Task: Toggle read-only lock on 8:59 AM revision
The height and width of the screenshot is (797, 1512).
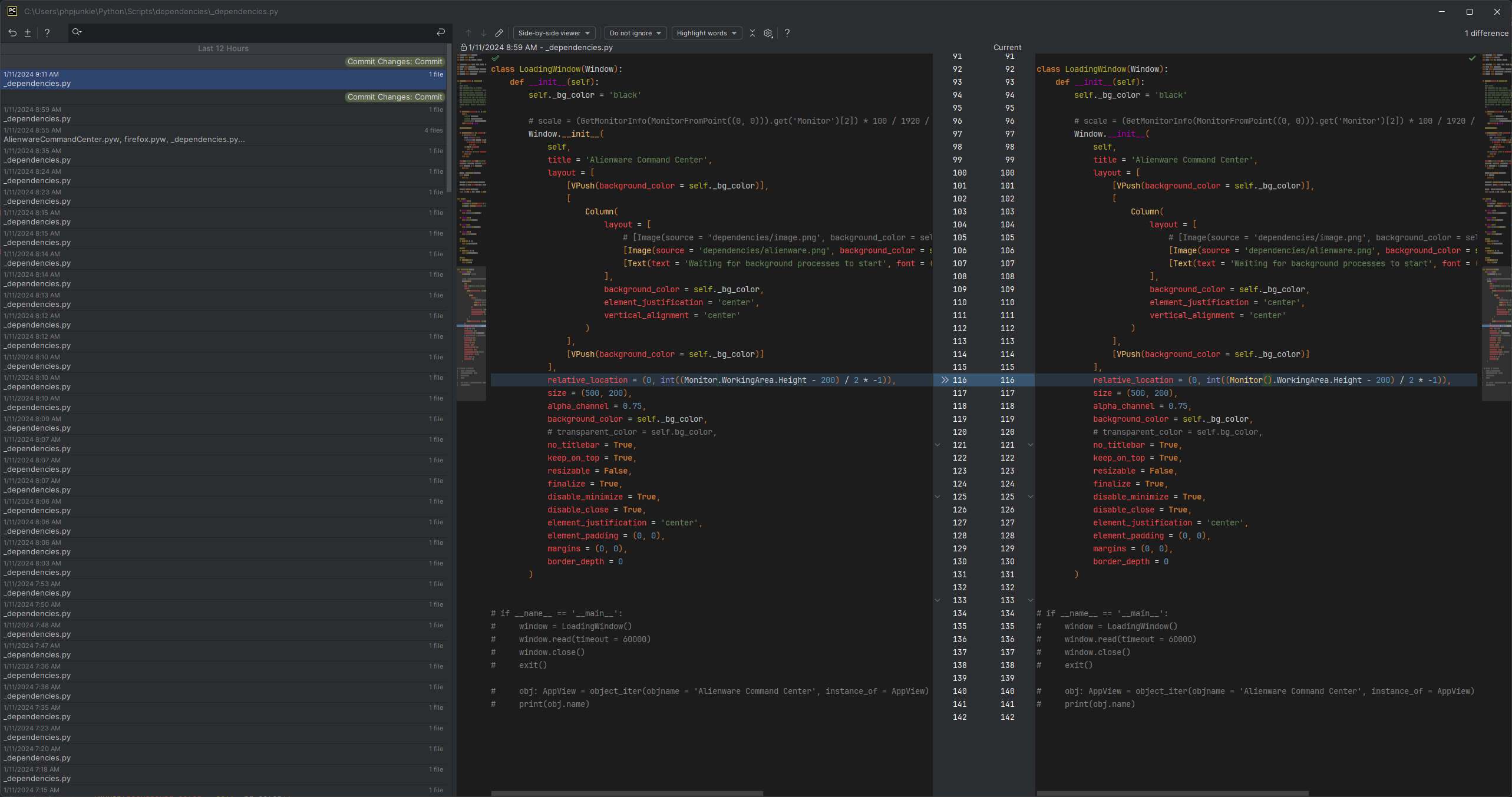Action: point(464,48)
